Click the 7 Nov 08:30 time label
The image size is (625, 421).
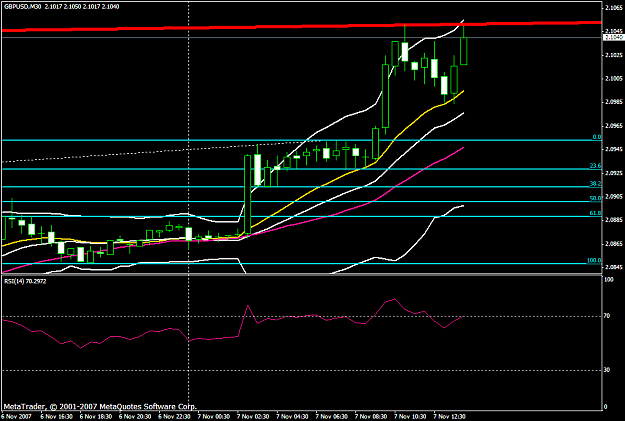click(x=371, y=417)
